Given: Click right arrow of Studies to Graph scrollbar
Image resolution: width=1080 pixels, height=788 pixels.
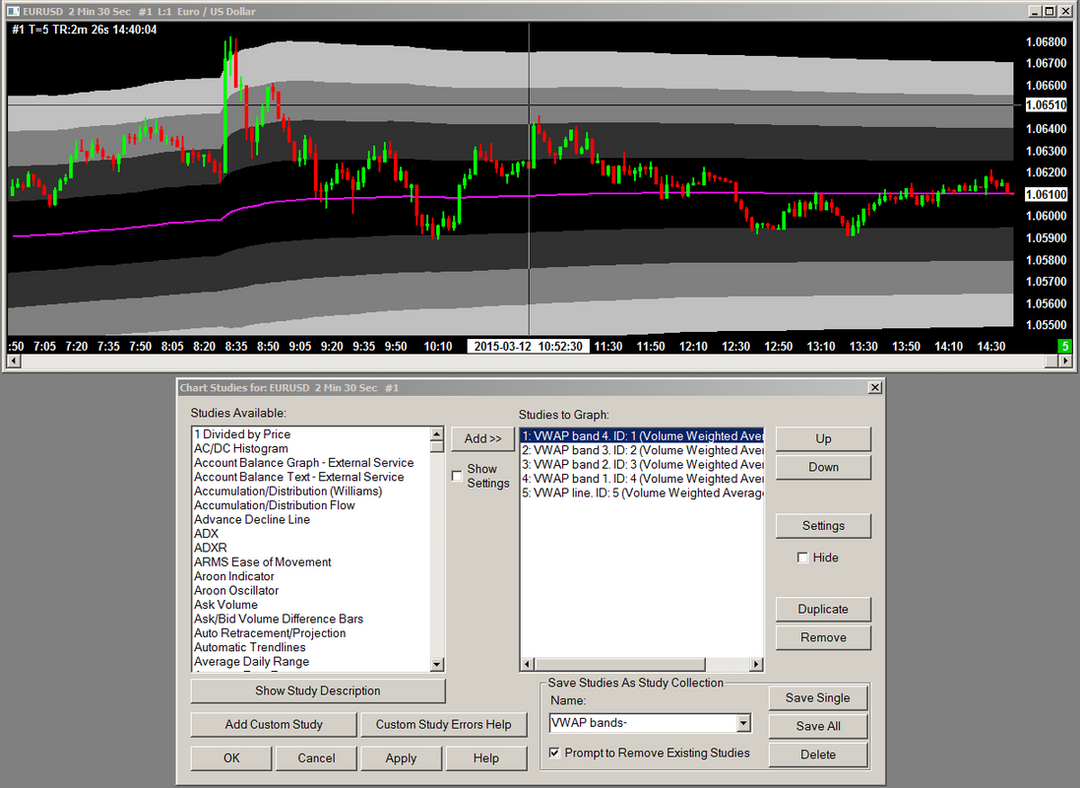Looking at the screenshot, I should [x=756, y=664].
